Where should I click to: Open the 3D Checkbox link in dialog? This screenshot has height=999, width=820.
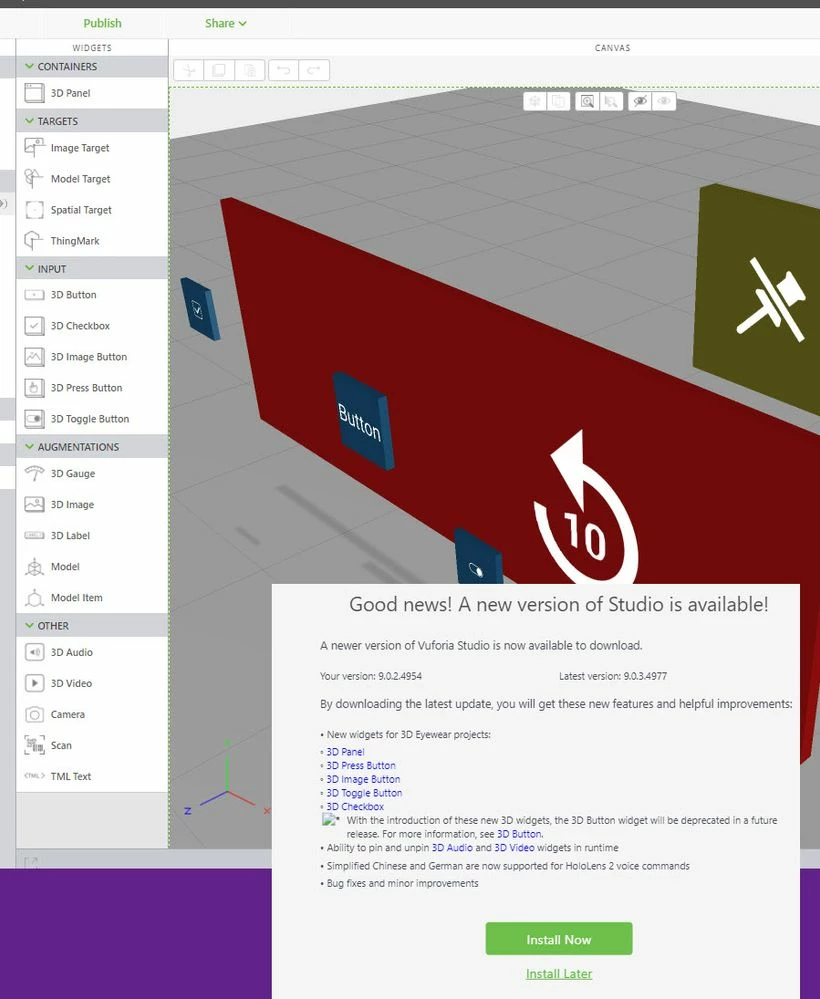click(x=355, y=807)
